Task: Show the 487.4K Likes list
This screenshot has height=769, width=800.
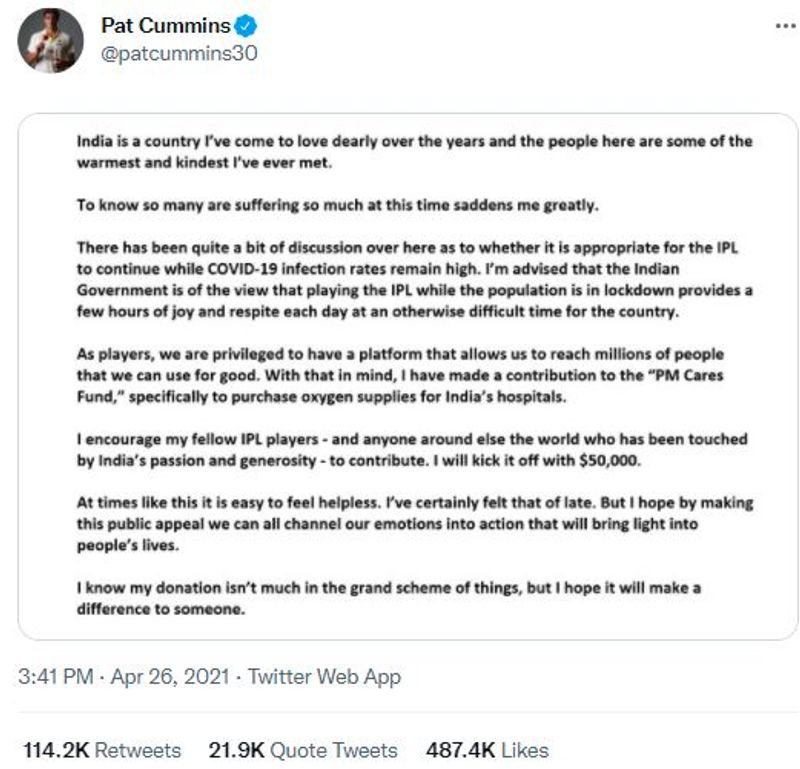Action: [487, 750]
